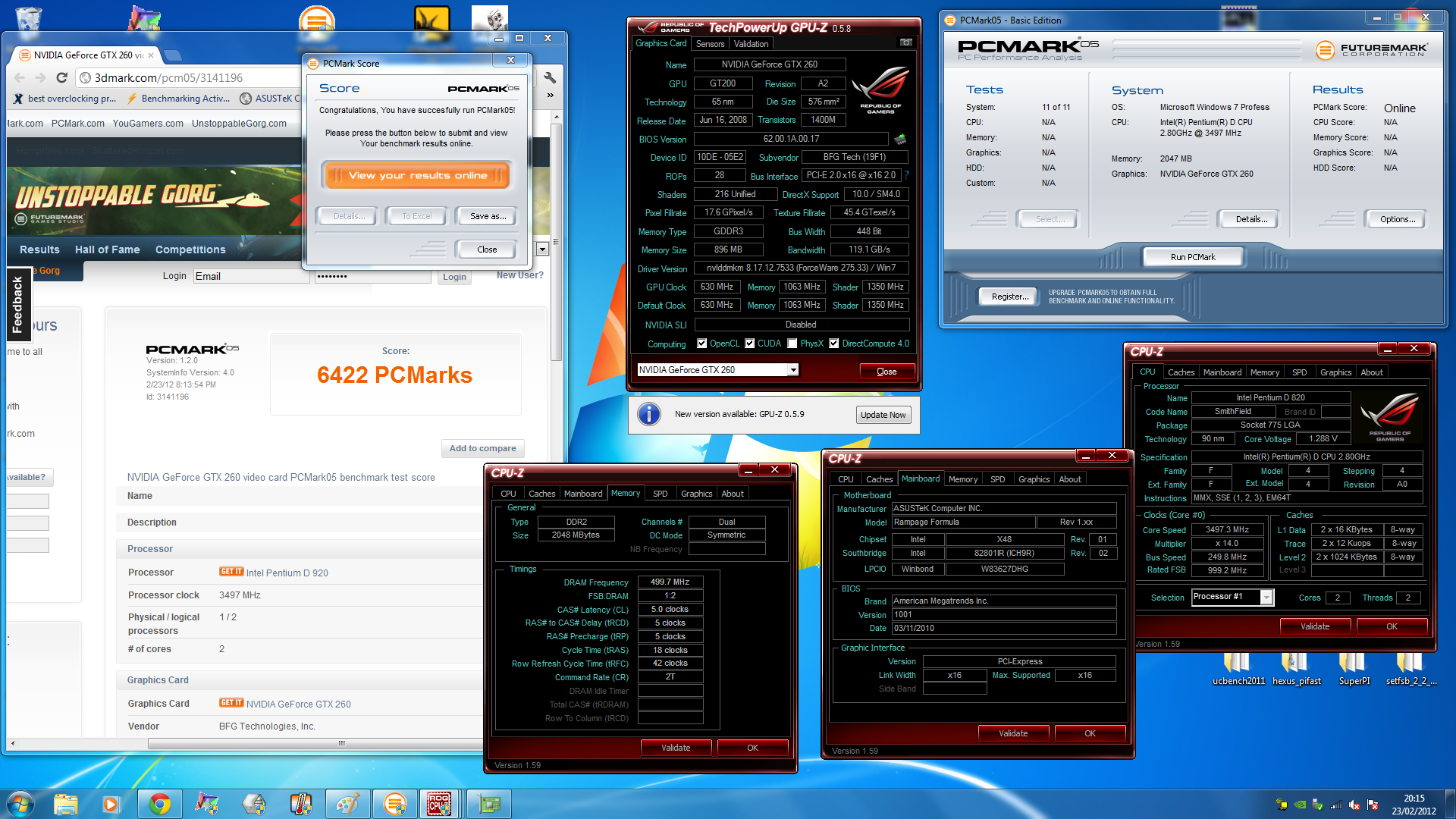Click the GET IT badge beside Intel Pentium D 920
Screen dimensions: 1456x819
pyautogui.click(x=231, y=572)
